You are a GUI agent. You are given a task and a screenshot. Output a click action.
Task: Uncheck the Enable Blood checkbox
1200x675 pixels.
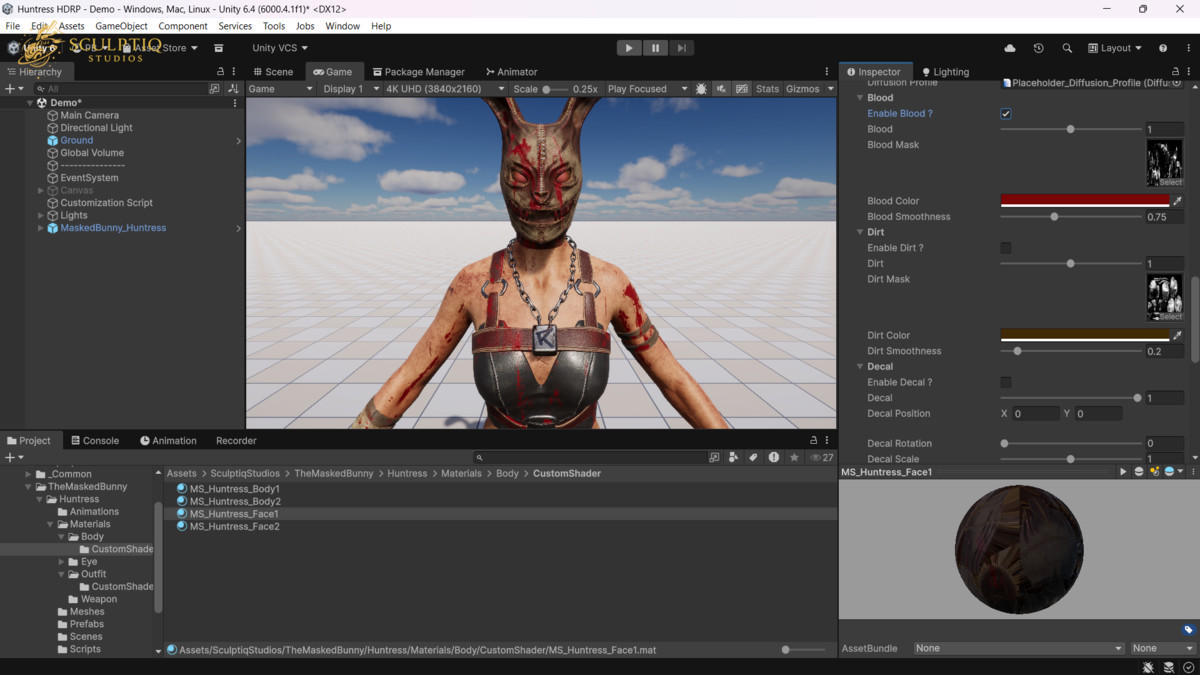click(x=1006, y=114)
